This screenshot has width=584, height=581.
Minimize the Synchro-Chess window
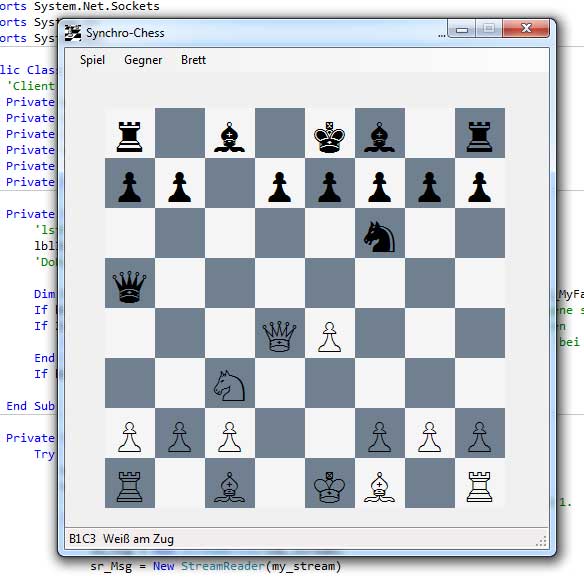[x=461, y=29]
